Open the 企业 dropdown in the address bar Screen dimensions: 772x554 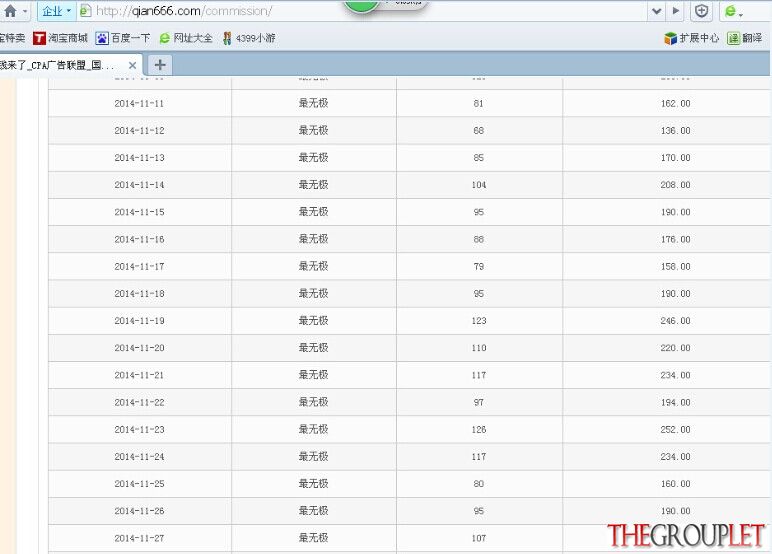click(x=56, y=11)
